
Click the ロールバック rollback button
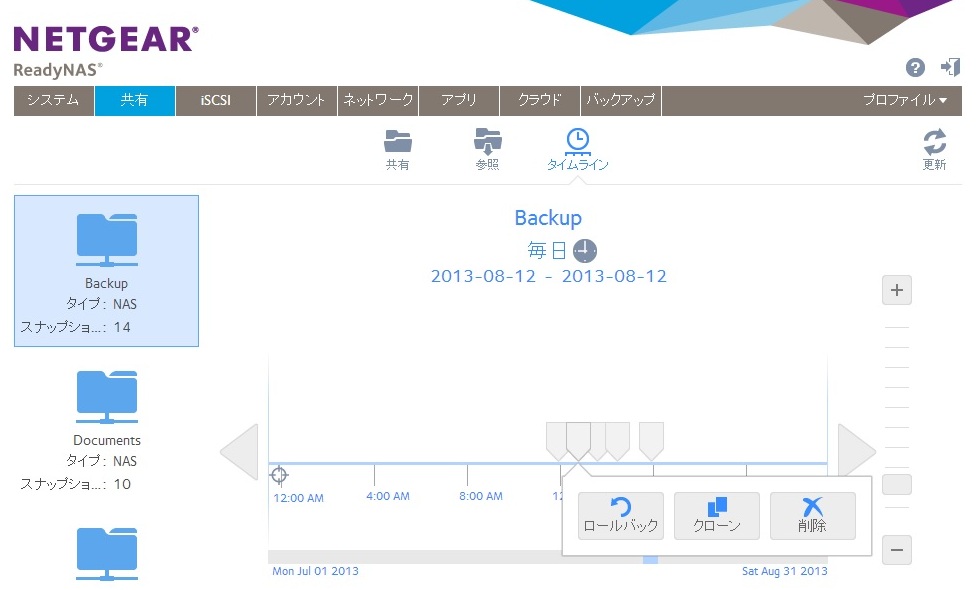[x=621, y=516]
